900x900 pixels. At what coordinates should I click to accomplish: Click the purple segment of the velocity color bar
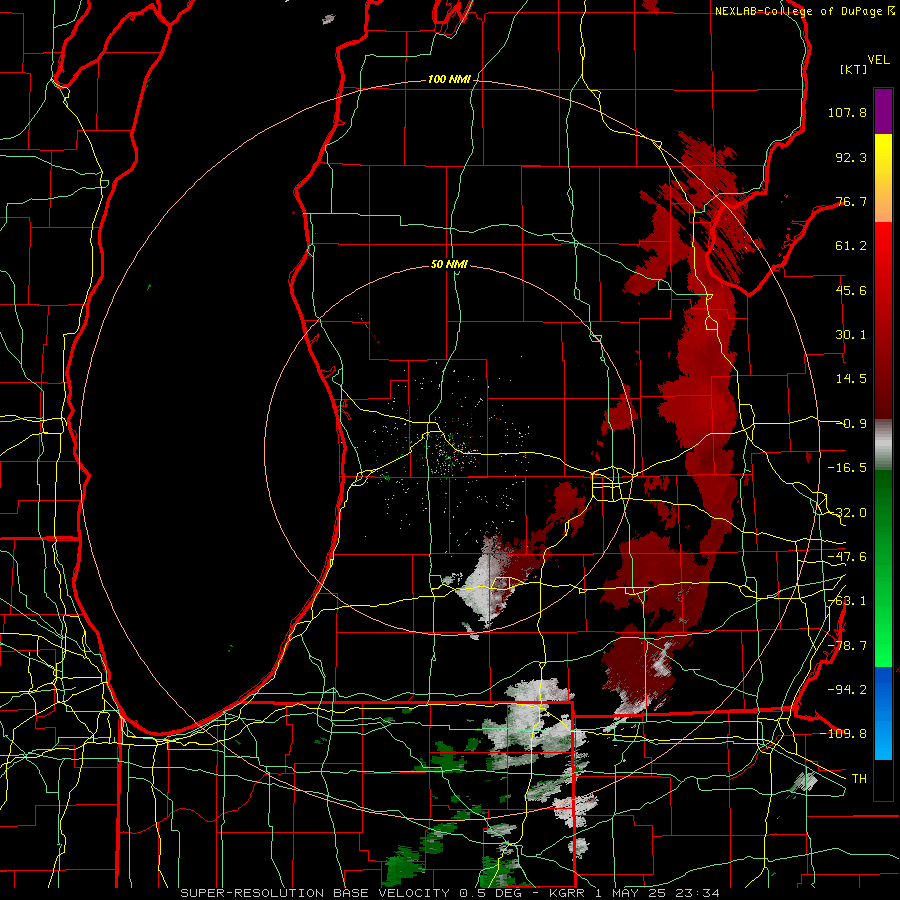coord(883,111)
